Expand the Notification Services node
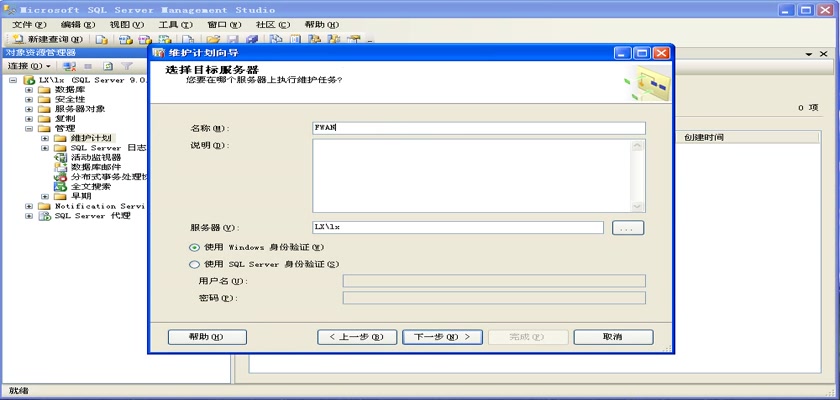Viewport: 840px width, 400px height. pyautogui.click(x=29, y=206)
